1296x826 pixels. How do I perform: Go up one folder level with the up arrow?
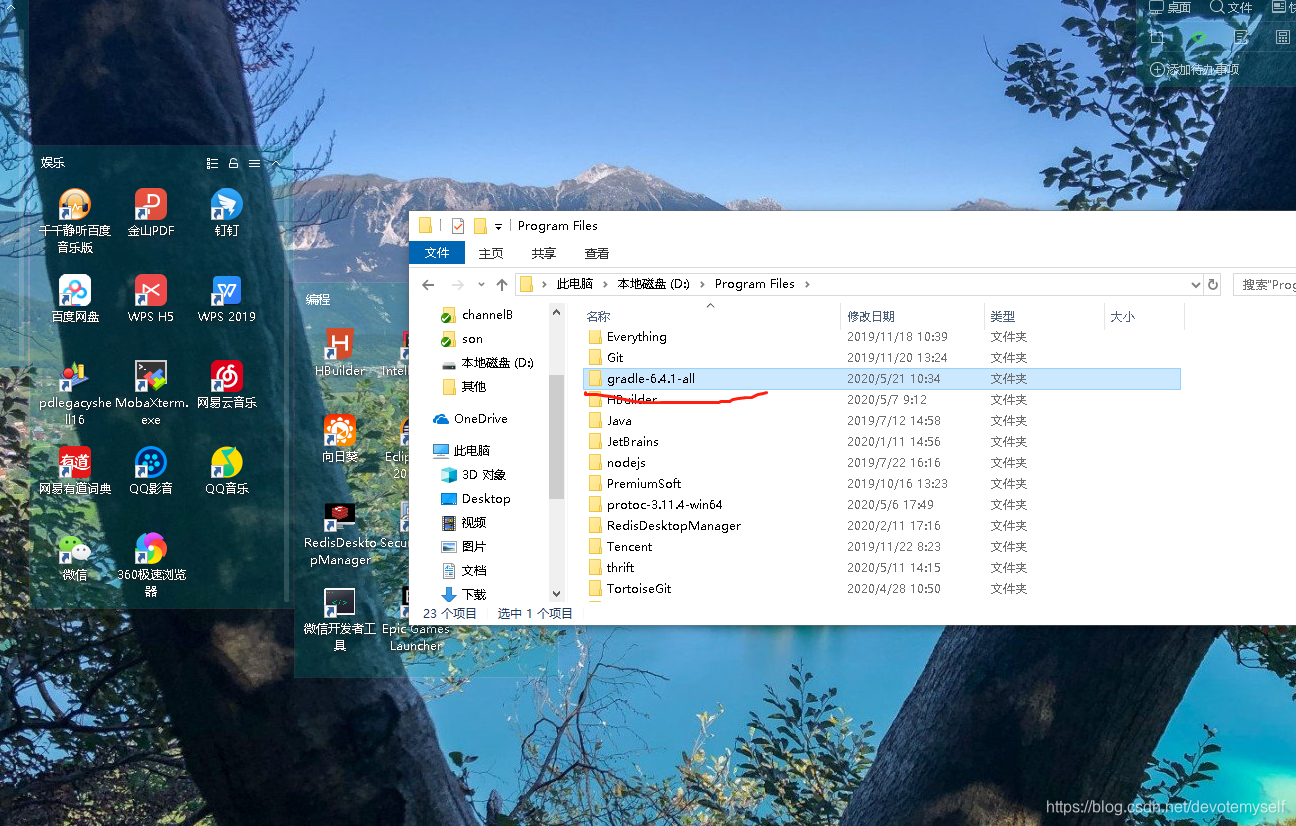tap(502, 284)
